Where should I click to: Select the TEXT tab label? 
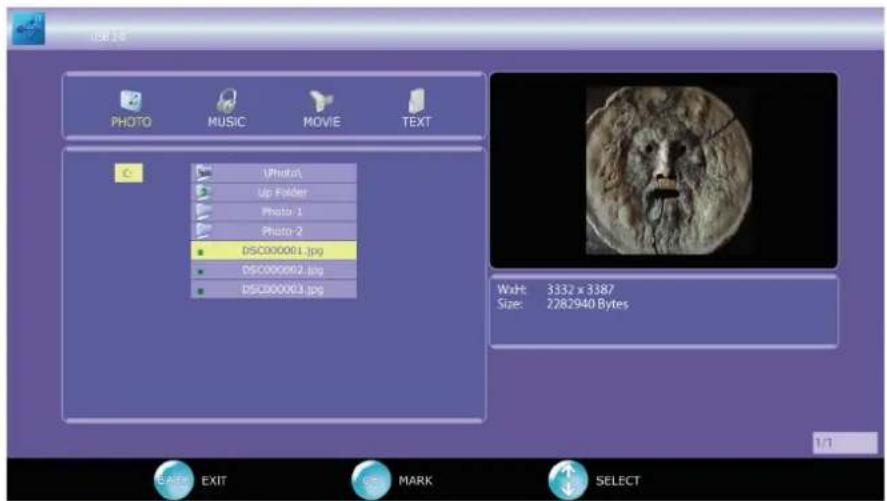(416, 122)
